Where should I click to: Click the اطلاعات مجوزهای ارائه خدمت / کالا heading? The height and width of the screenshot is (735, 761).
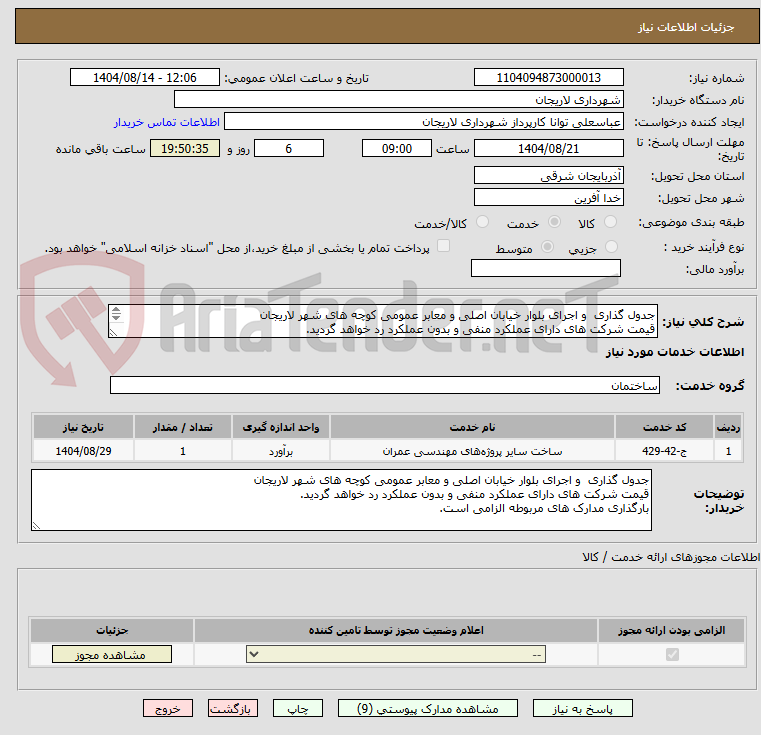coord(671,557)
